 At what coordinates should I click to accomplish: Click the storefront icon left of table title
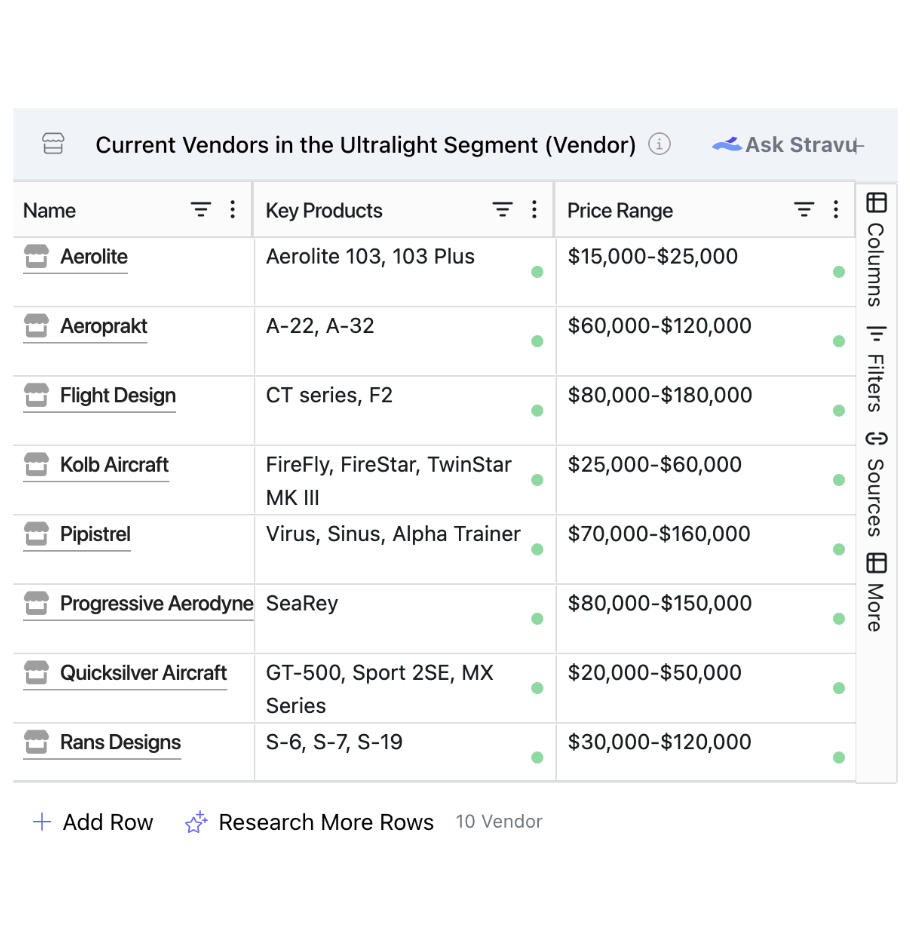click(53, 144)
